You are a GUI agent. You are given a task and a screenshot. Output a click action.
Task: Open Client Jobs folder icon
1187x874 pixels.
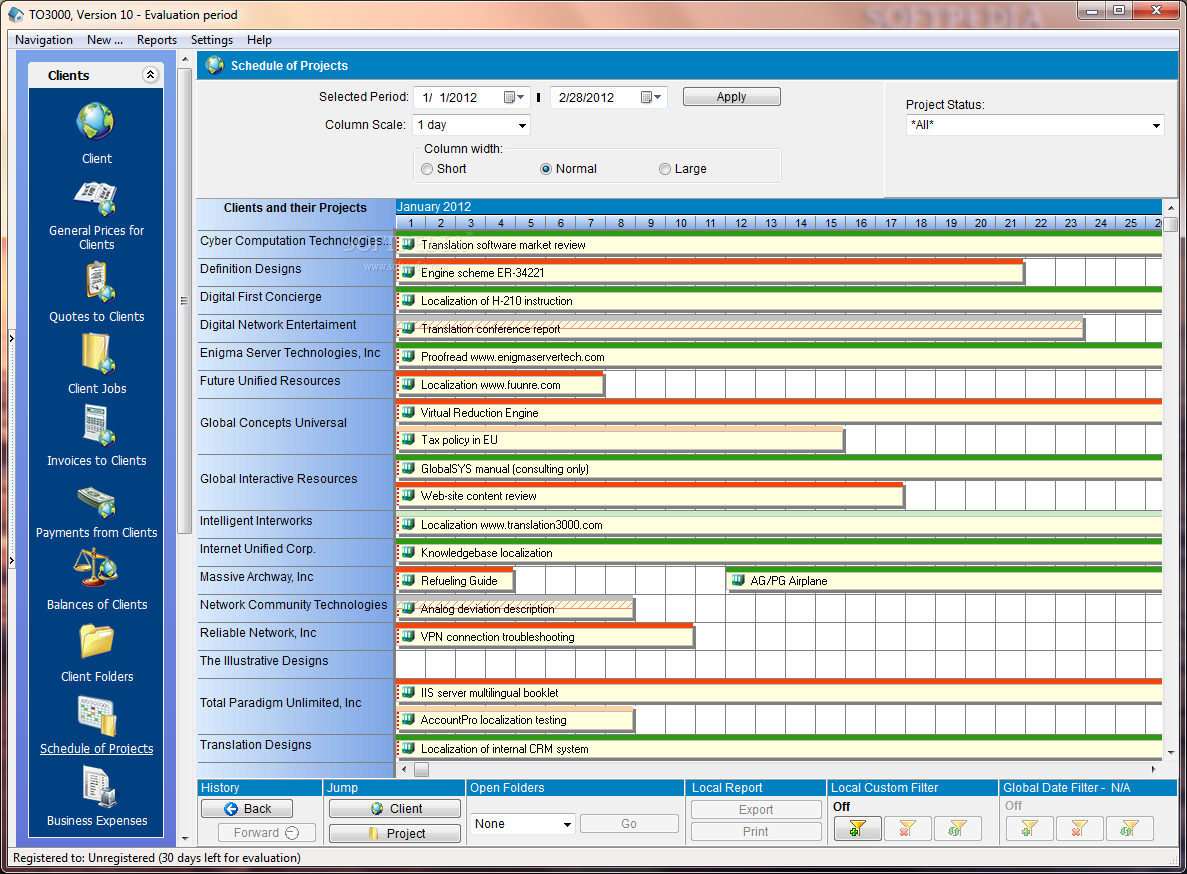click(98, 353)
